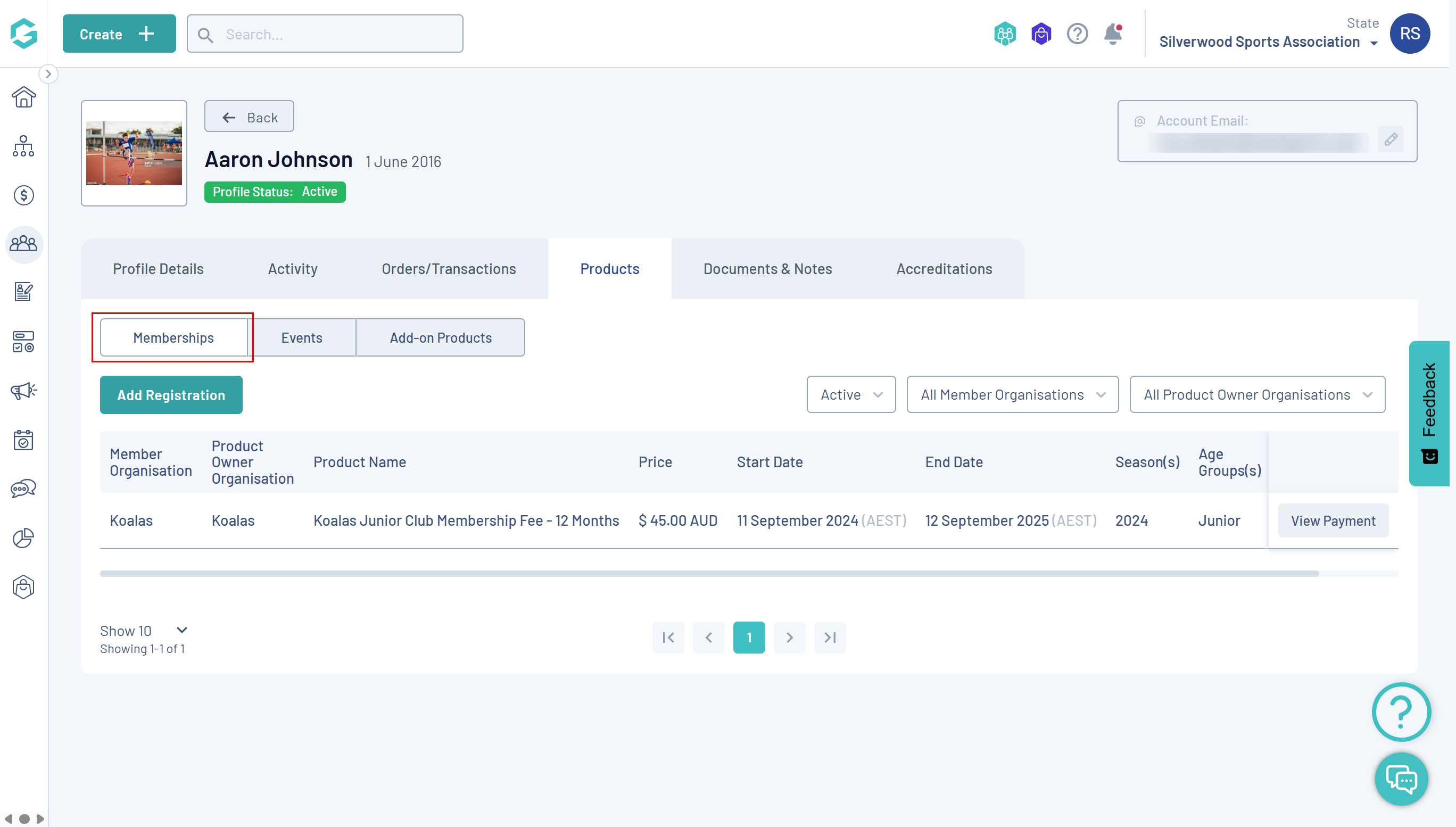This screenshot has height=827, width=1456.
Task: Open the help question mark in top bar
Action: click(1077, 34)
